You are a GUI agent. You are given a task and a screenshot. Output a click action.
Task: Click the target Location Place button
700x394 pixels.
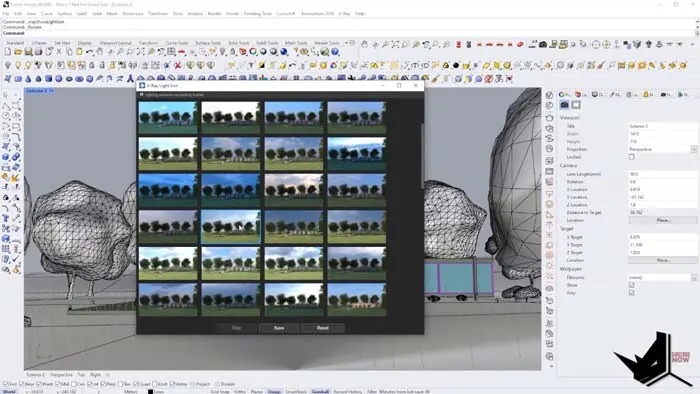[663, 260]
